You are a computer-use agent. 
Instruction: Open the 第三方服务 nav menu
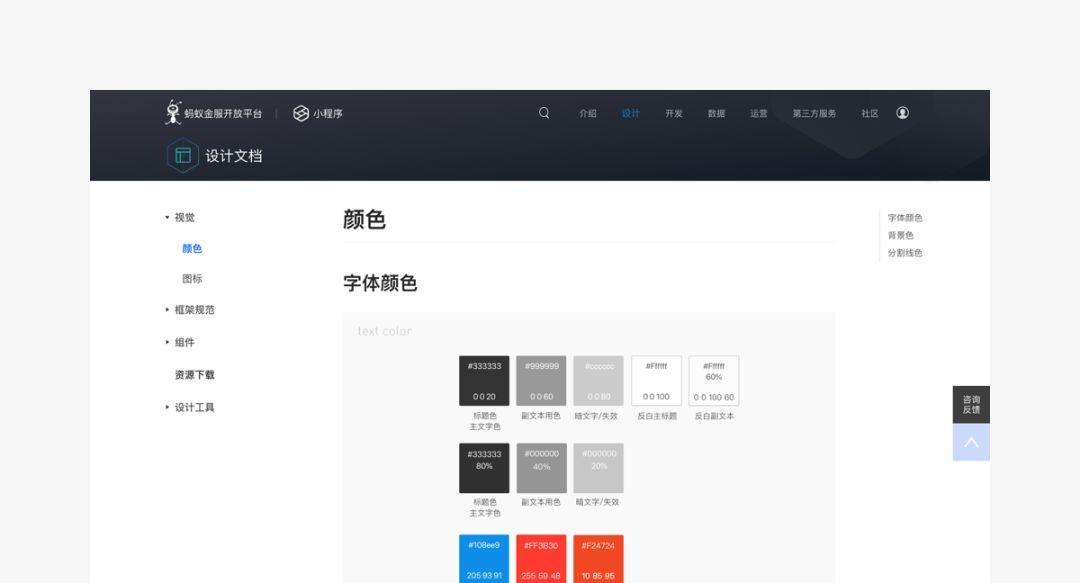point(814,114)
